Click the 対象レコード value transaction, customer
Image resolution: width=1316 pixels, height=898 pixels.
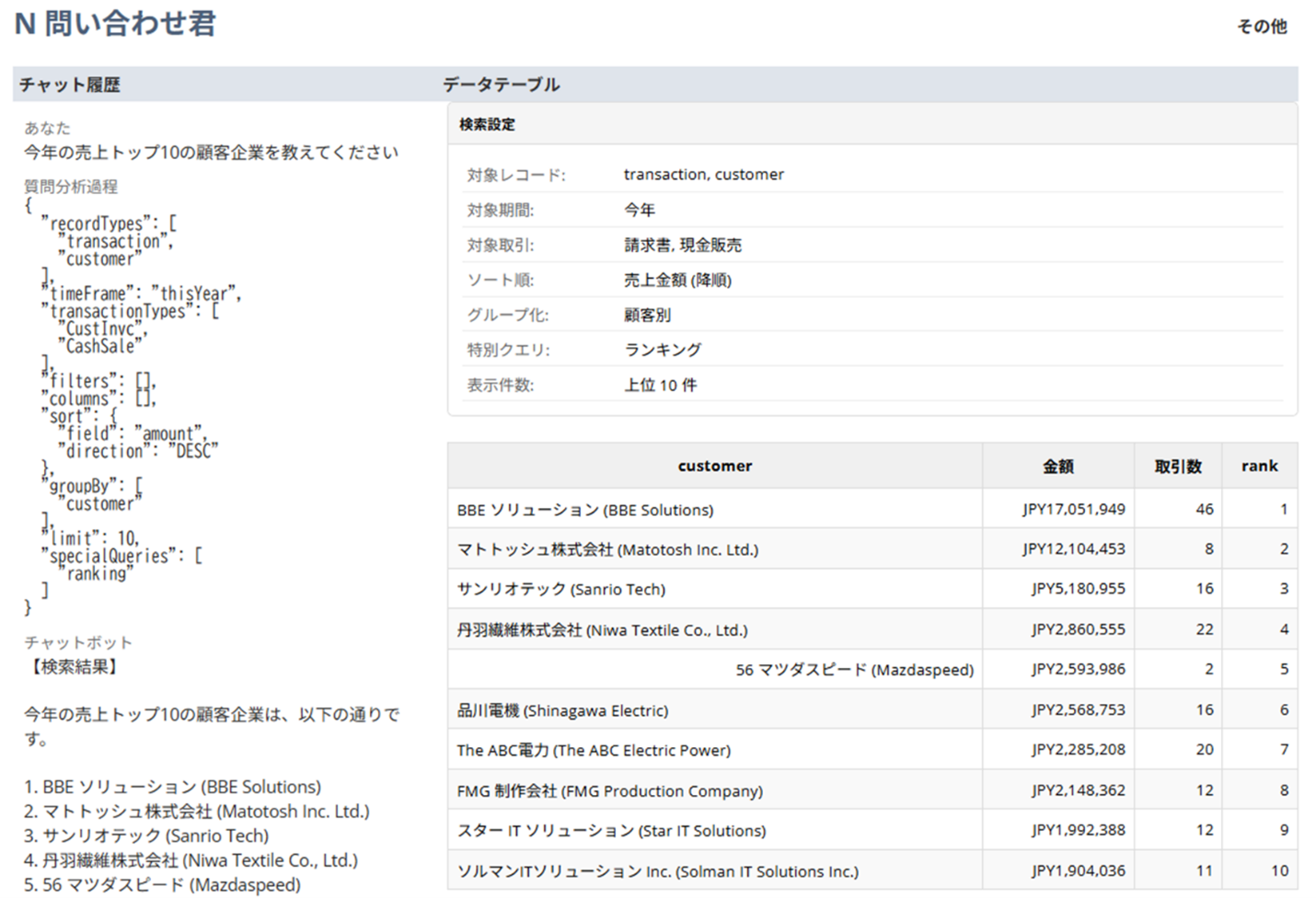click(704, 175)
